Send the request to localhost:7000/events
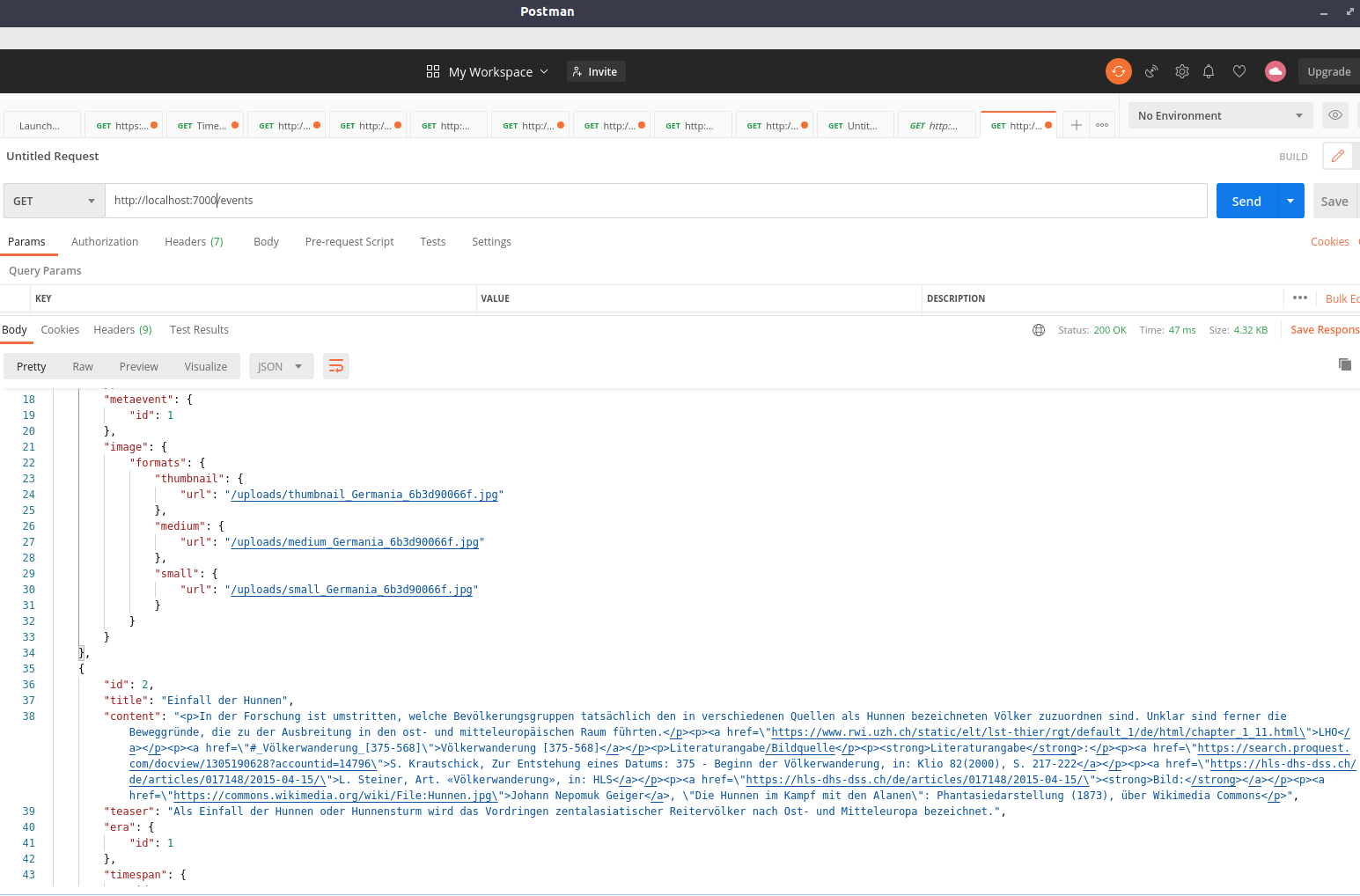 (x=1246, y=201)
